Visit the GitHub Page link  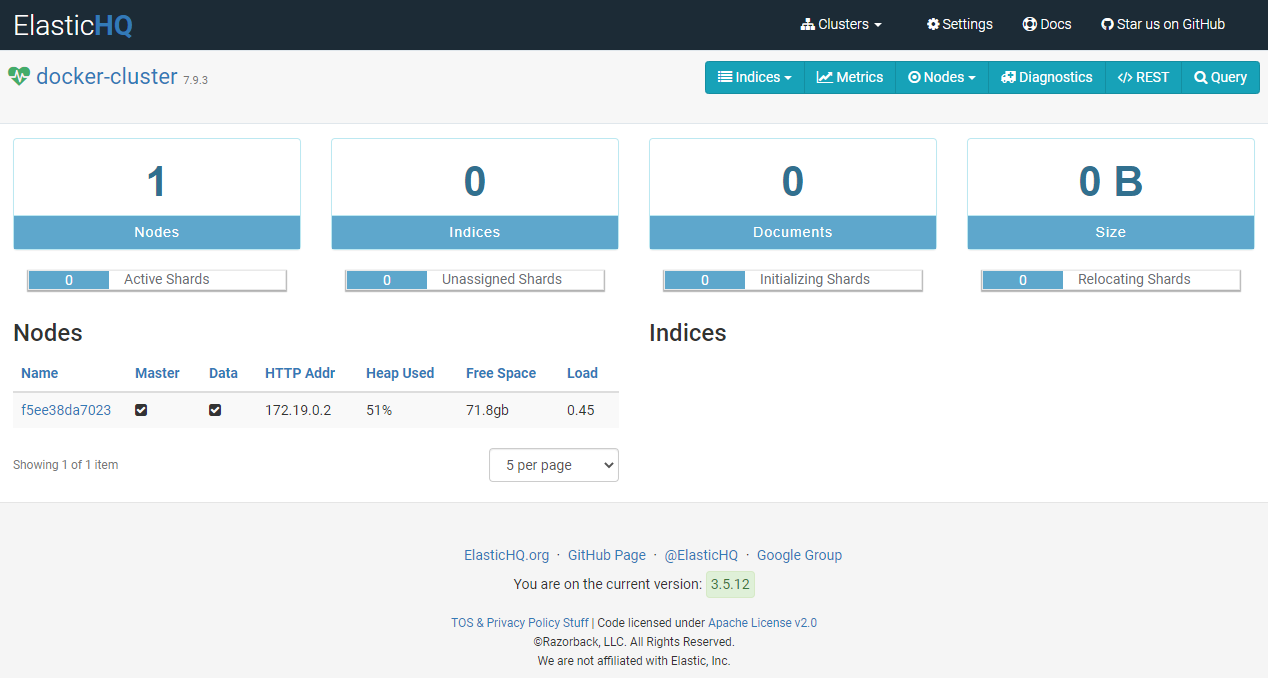607,555
